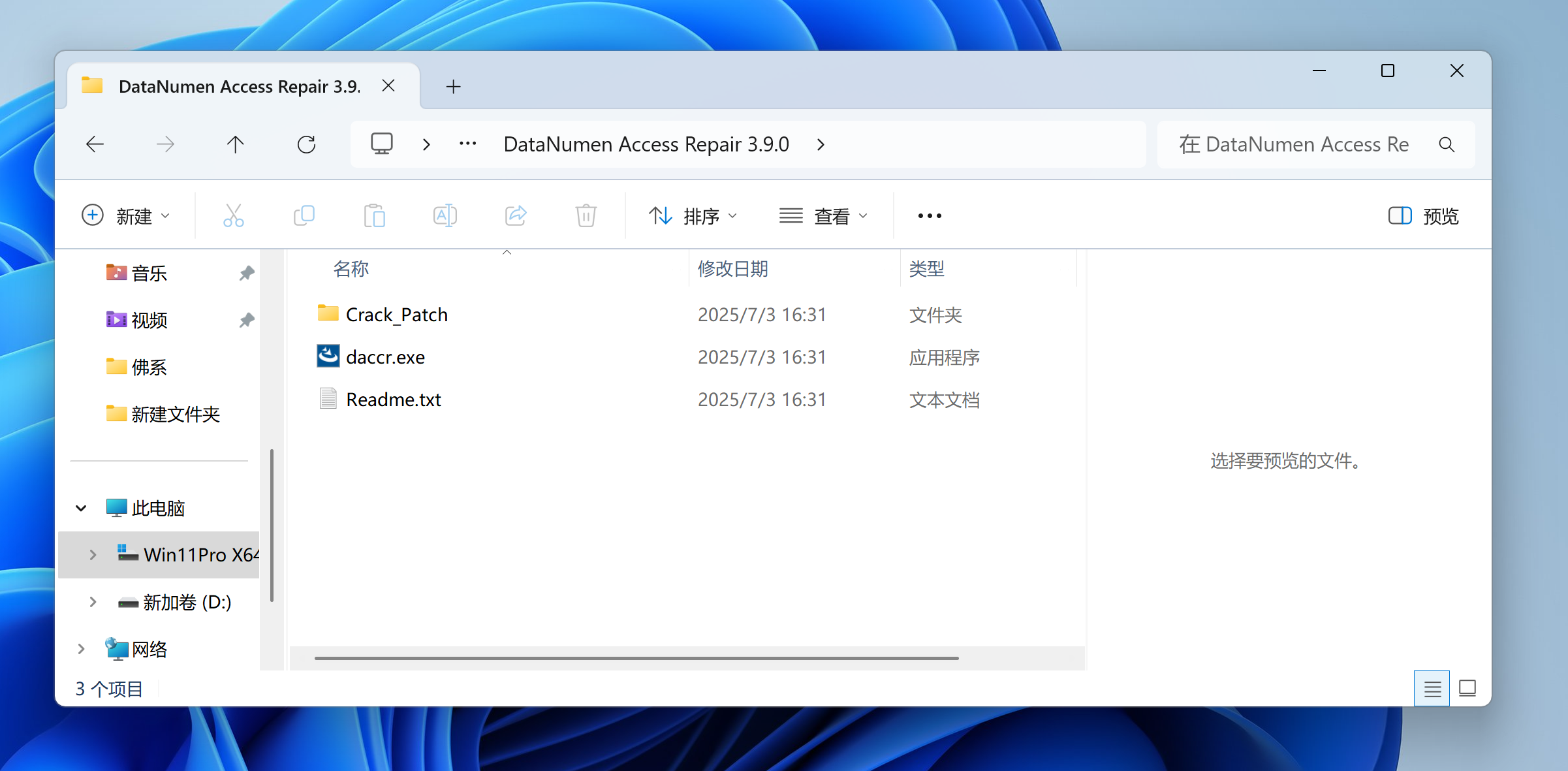Screen dimensions: 1568x771
Task: Click the Delete trash icon
Action: [x=586, y=215]
